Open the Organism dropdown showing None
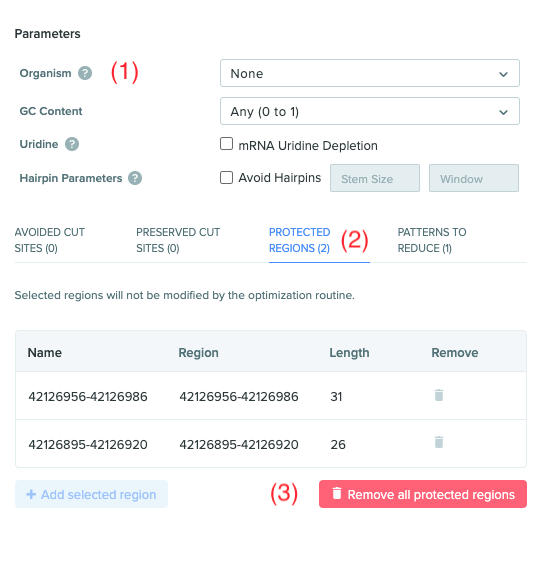 click(x=370, y=73)
